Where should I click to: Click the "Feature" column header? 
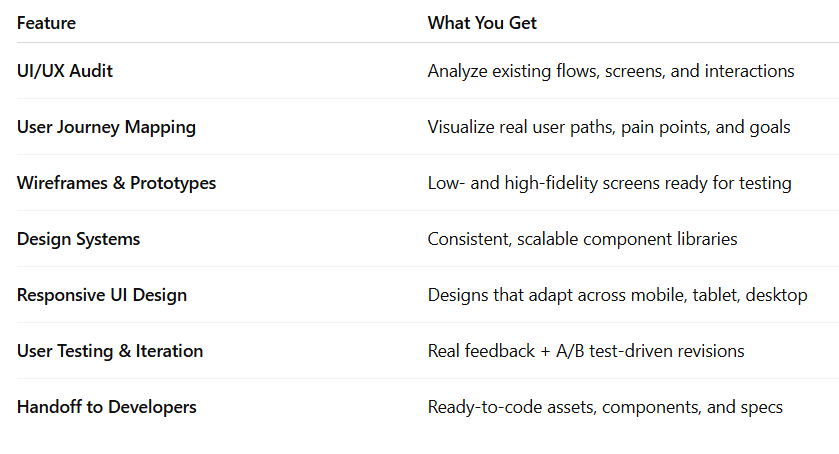tap(46, 23)
